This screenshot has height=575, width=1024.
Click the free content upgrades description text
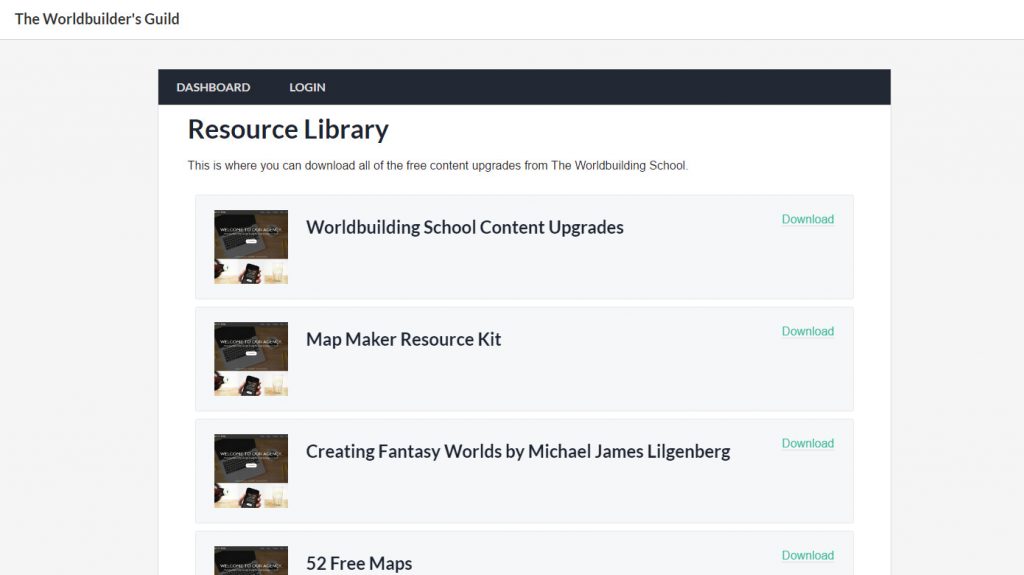click(438, 165)
